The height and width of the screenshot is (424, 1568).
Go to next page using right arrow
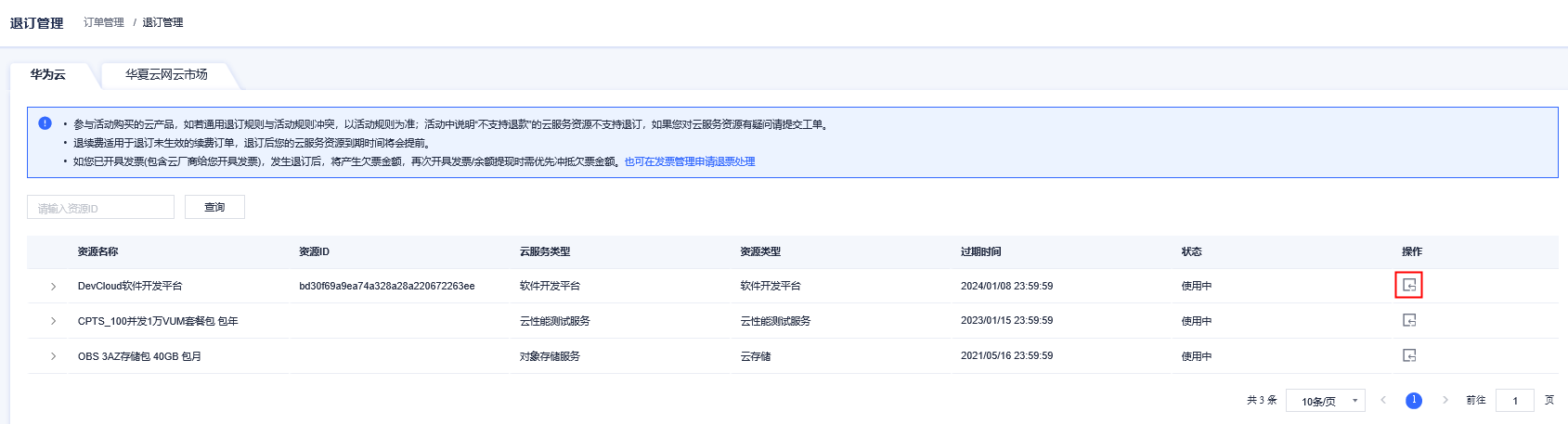1445,401
